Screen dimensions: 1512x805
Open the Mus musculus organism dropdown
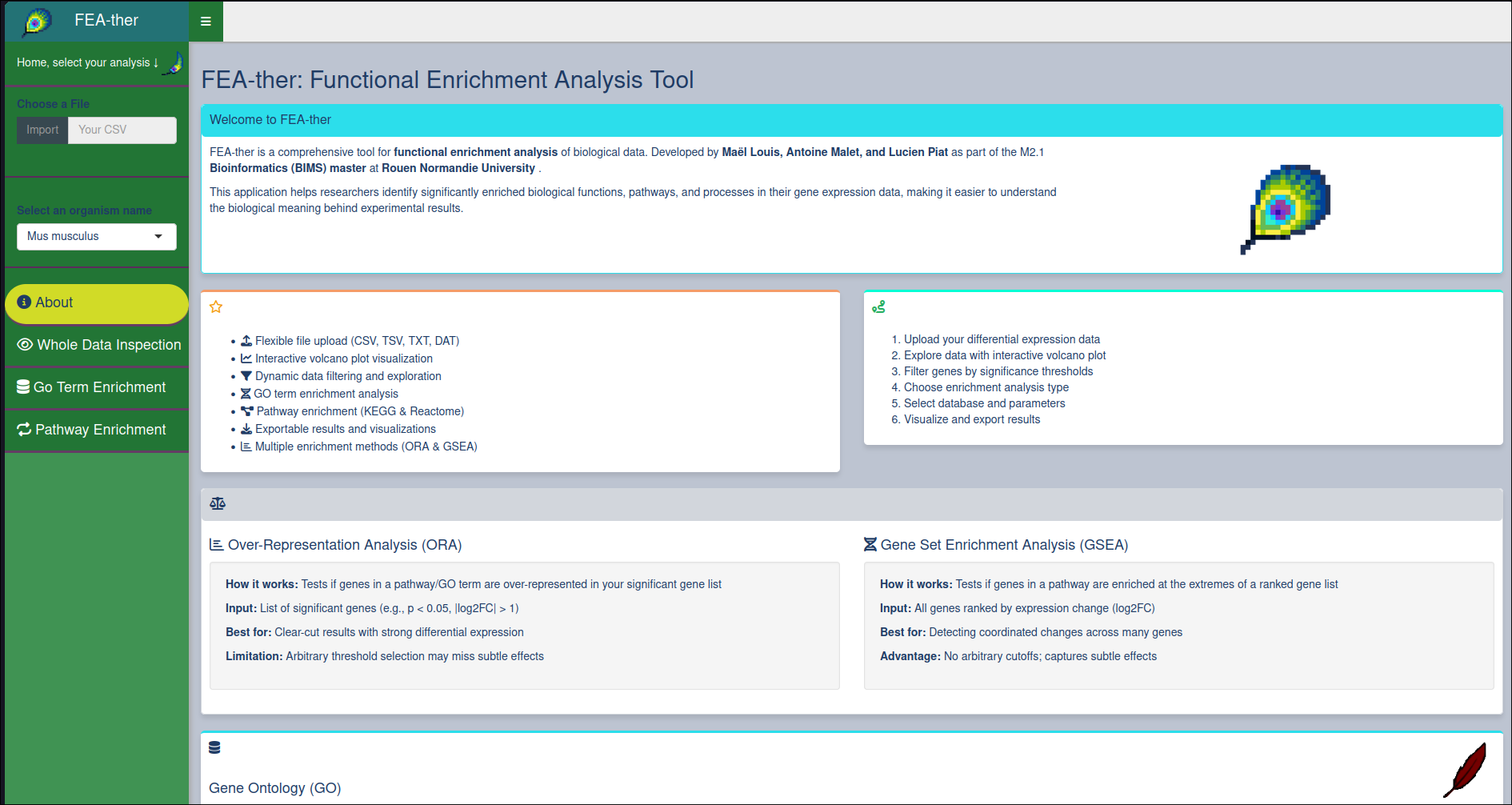tap(96, 236)
